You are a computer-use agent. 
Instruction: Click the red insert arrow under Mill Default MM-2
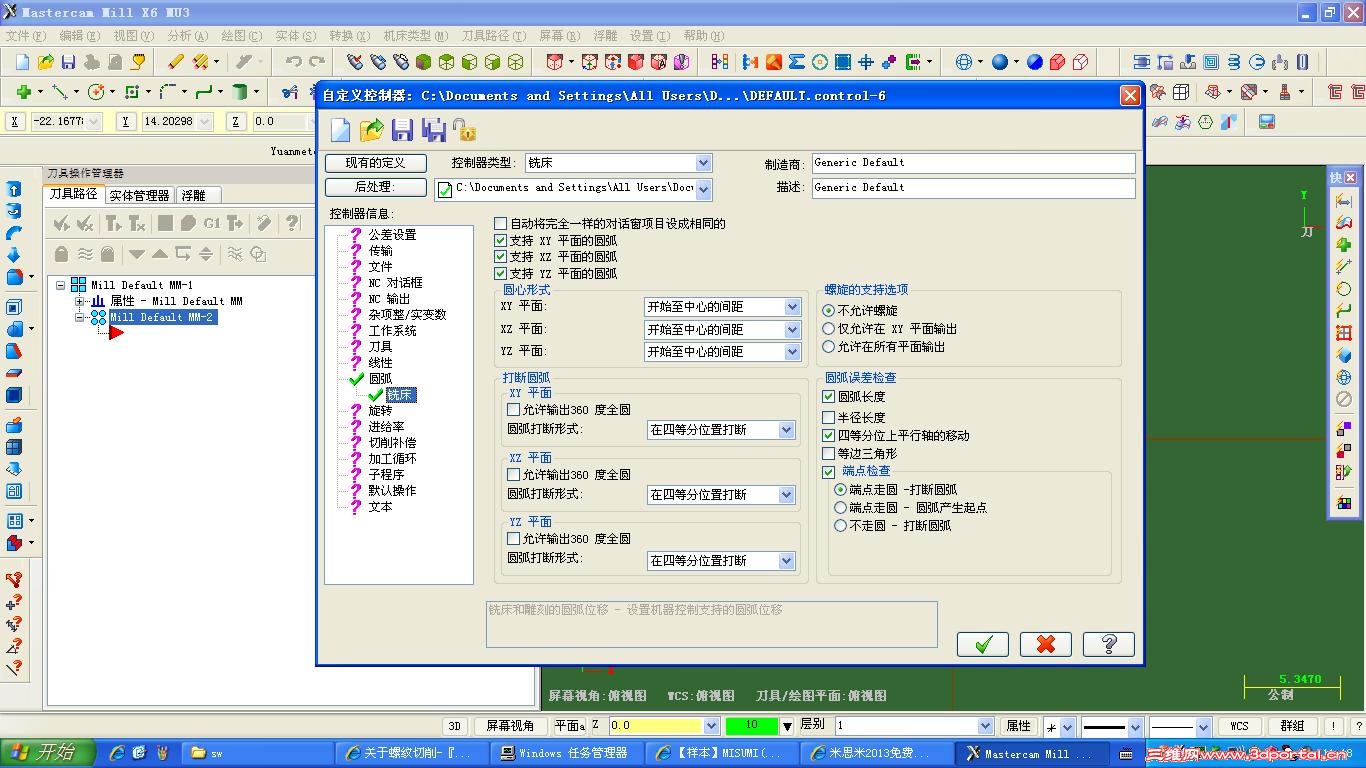[x=116, y=333]
